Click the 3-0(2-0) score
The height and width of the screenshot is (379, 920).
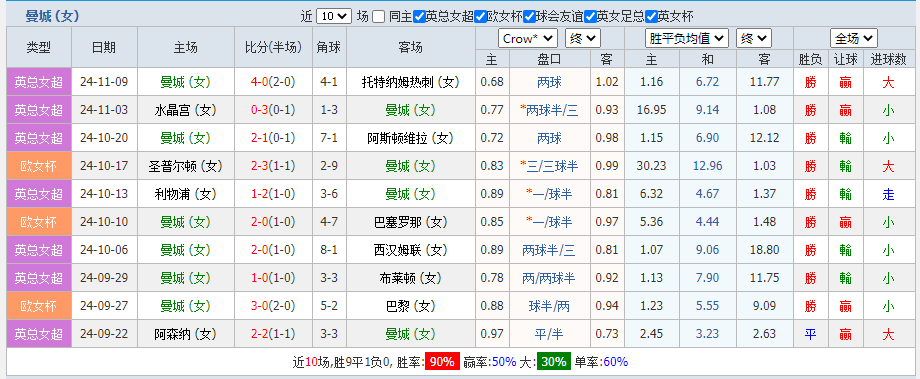pyautogui.click(x=273, y=306)
